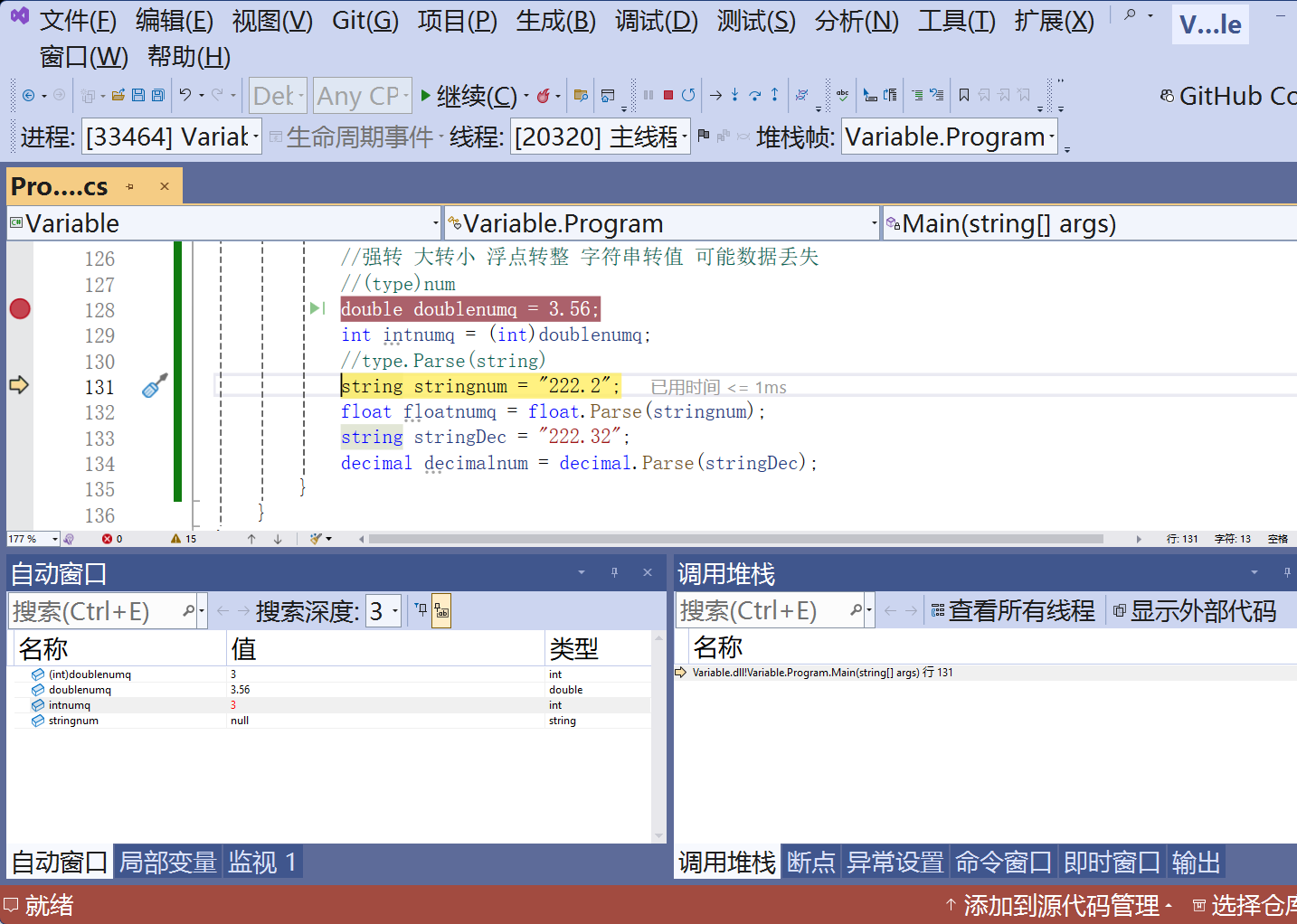Open the Git(G) menu
Image resolution: width=1297 pixels, height=924 pixels.
pos(365,21)
